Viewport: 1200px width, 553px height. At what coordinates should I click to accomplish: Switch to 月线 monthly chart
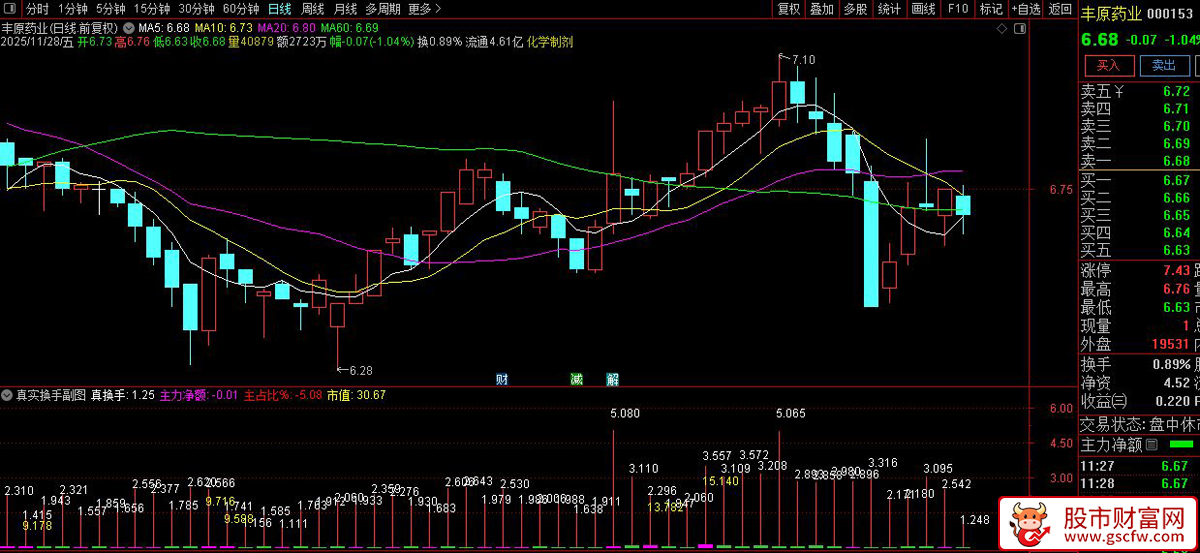click(345, 9)
